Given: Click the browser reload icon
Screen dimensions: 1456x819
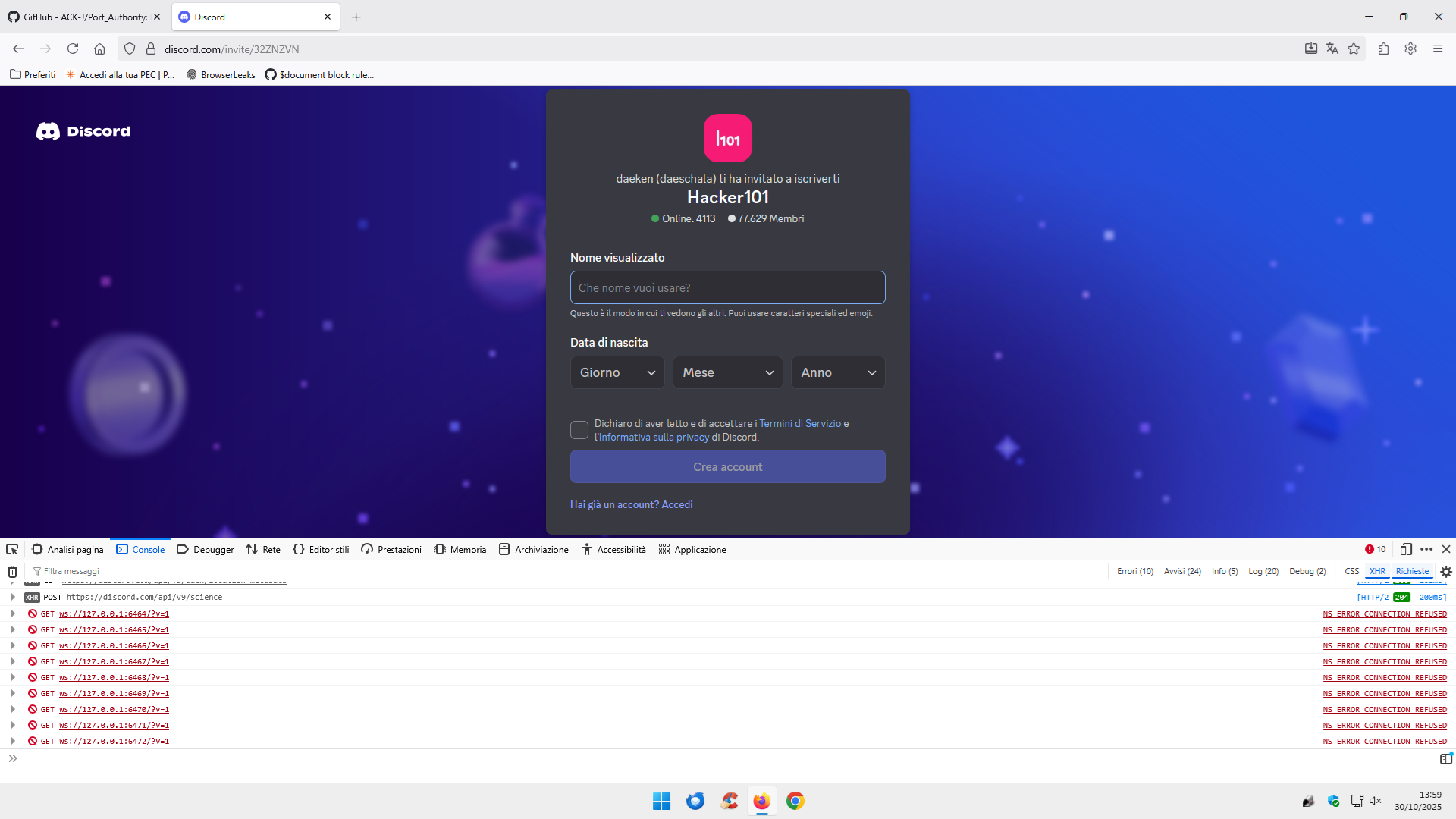Looking at the screenshot, I should 73,49.
